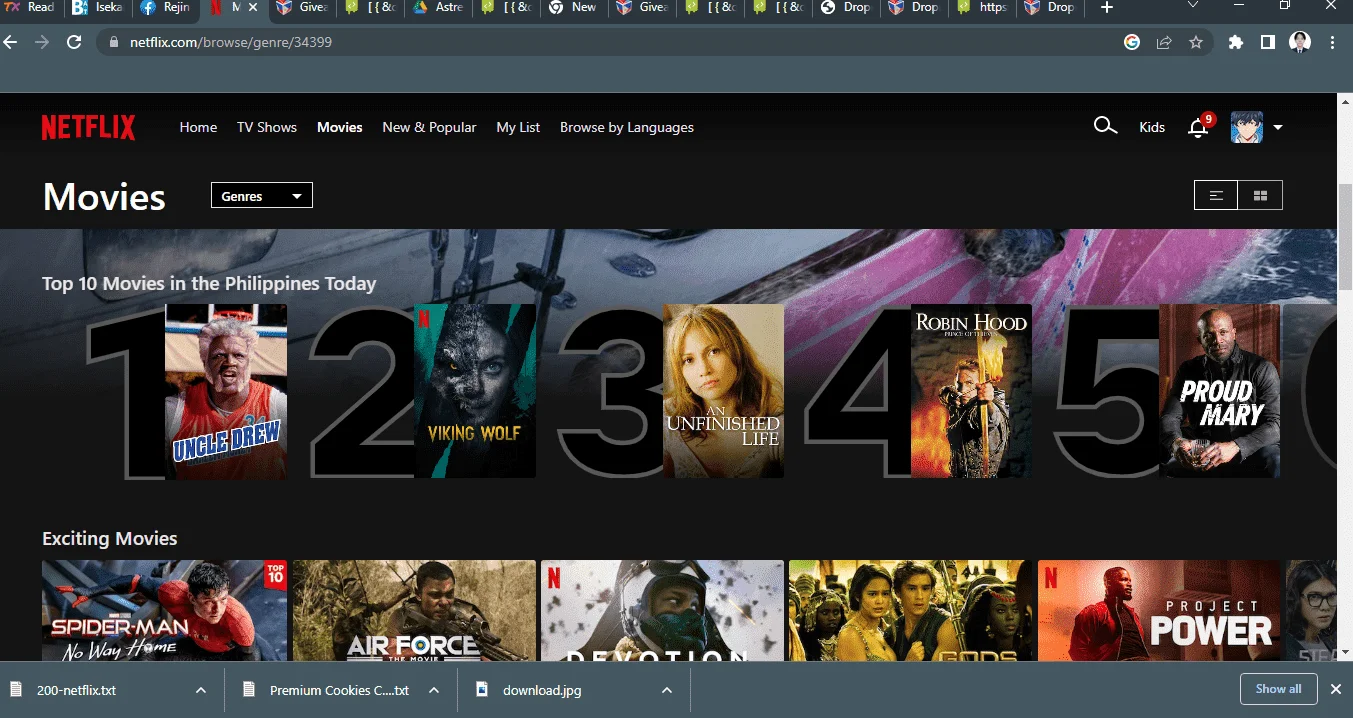1353x718 pixels.
Task: Expand options for download.jpg
Action: [667, 690]
